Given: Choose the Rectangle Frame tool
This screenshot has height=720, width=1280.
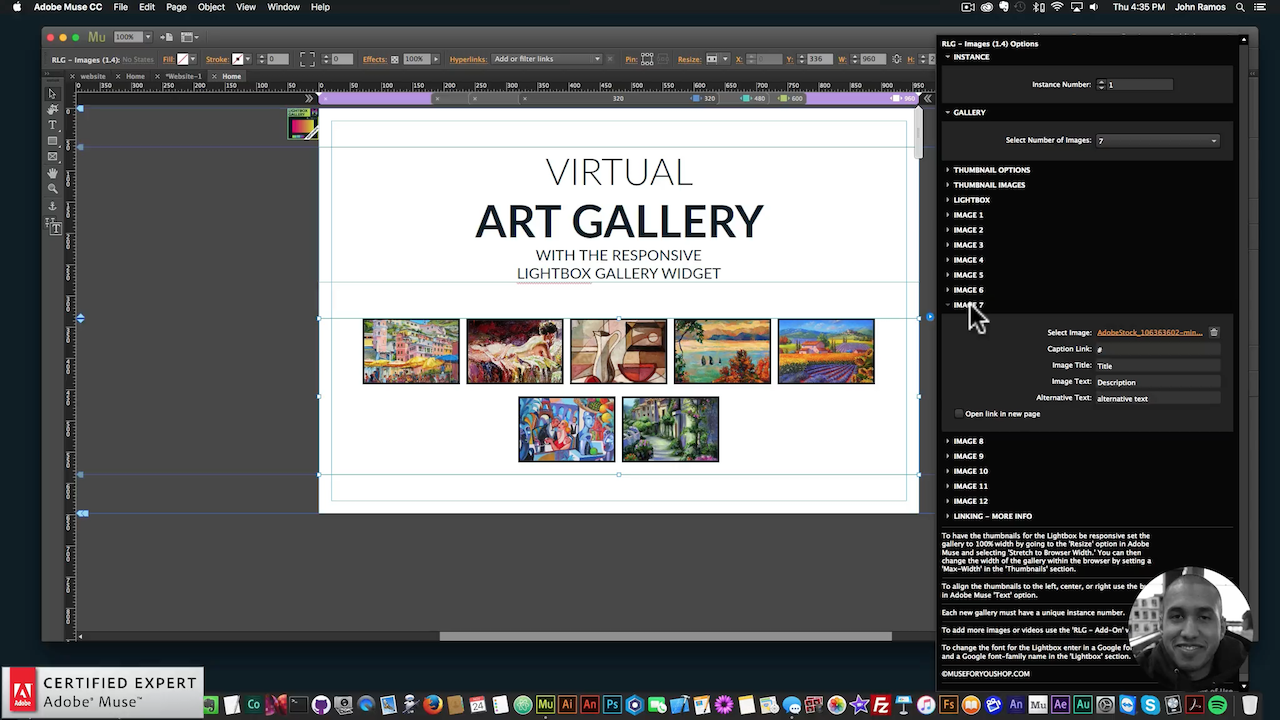Looking at the screenshot, I should coord(52,155).
